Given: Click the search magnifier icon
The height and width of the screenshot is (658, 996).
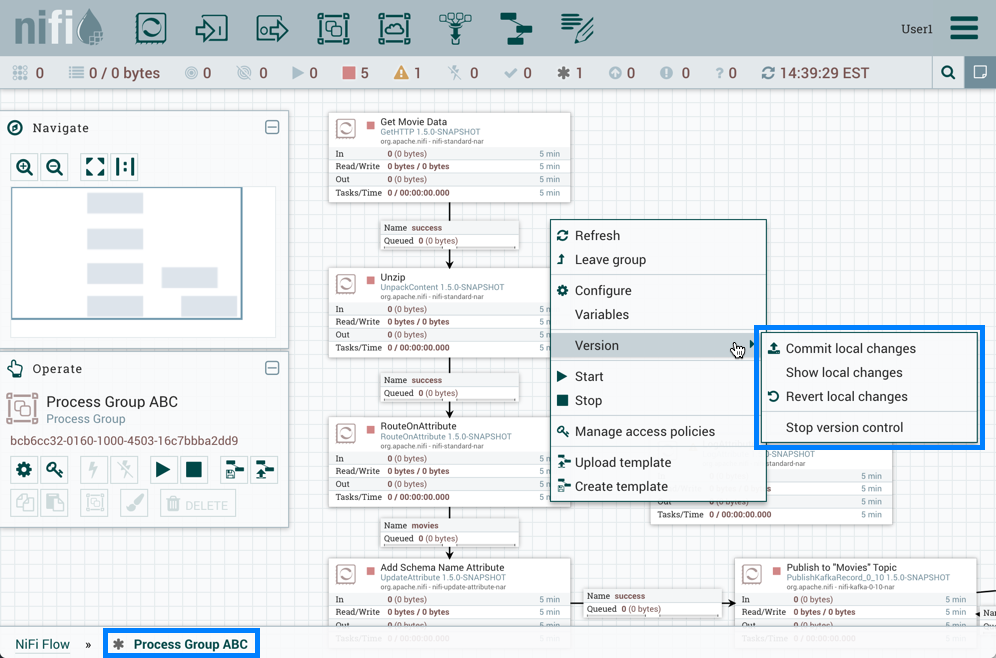Looking at the screenshot, I should 948,73.
